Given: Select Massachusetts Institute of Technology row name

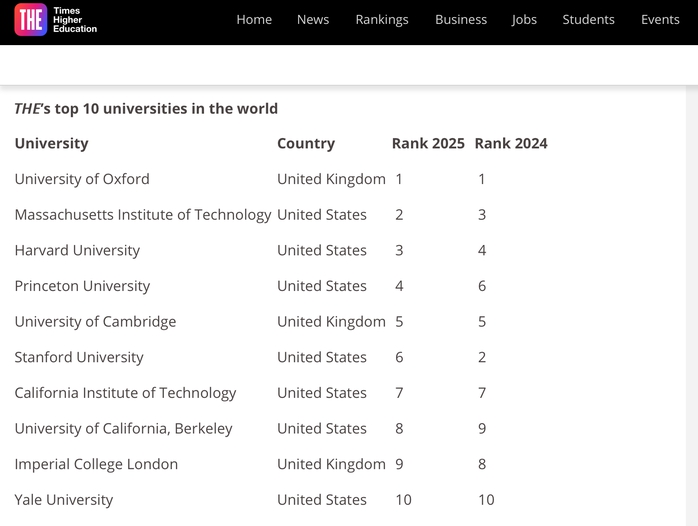Looking at the screenshot, I should click(143, 215).
